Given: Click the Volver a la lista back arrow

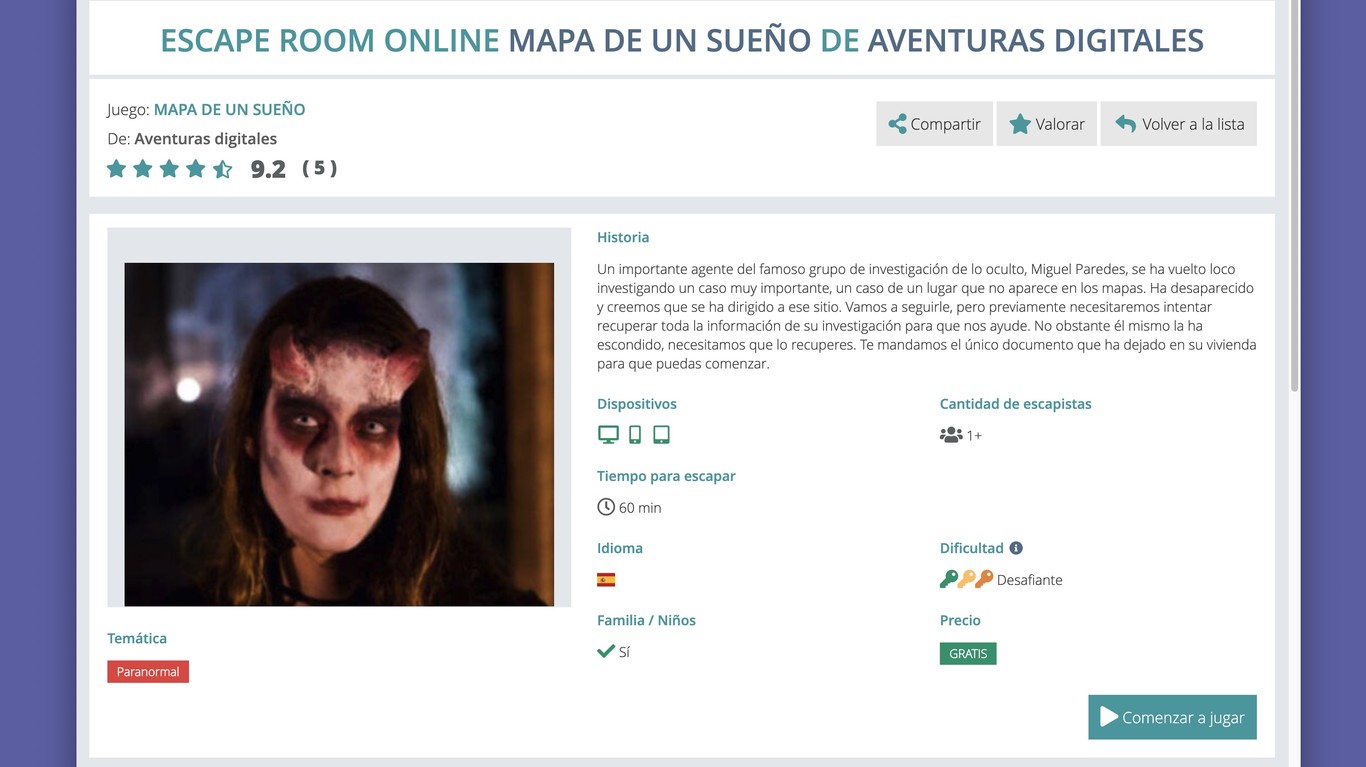Looking at the screenshot, I should point(1128,123).
